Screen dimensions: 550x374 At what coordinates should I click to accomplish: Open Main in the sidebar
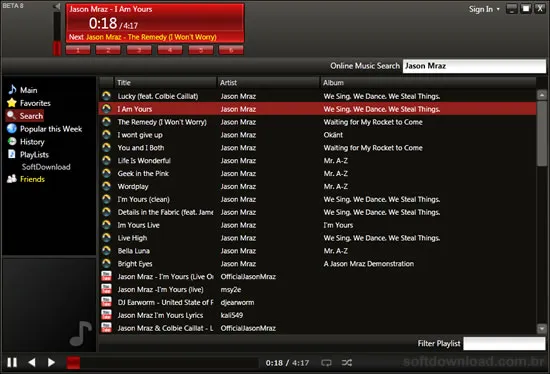click(x=28, y=90)
